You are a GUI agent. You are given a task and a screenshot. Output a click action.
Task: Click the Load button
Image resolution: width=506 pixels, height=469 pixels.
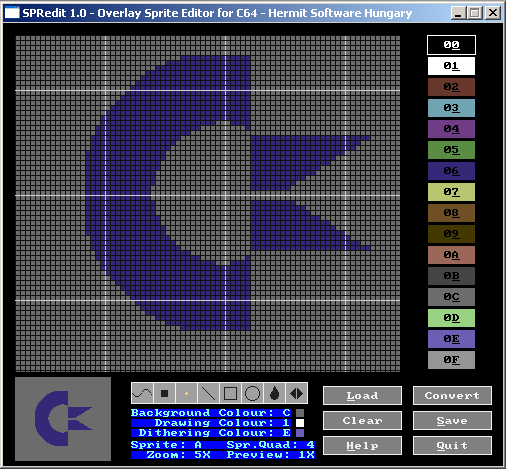pyautogui.click(x=362, y=396)
